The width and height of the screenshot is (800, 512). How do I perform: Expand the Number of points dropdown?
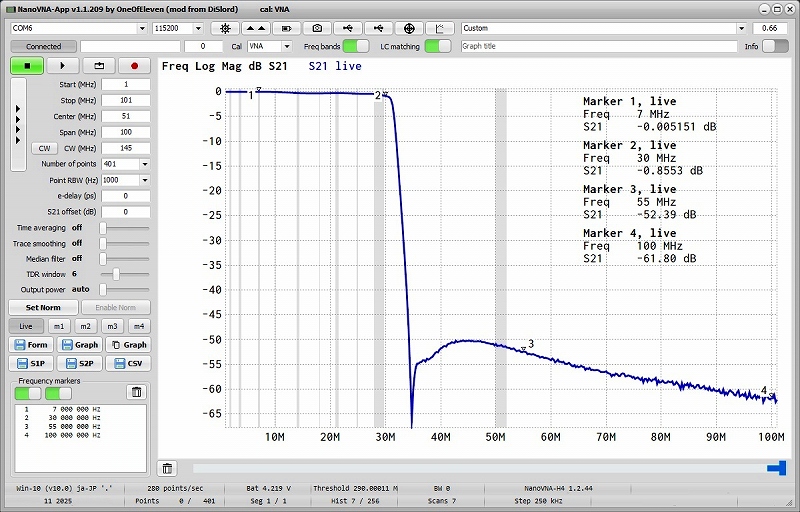[145, 164]
